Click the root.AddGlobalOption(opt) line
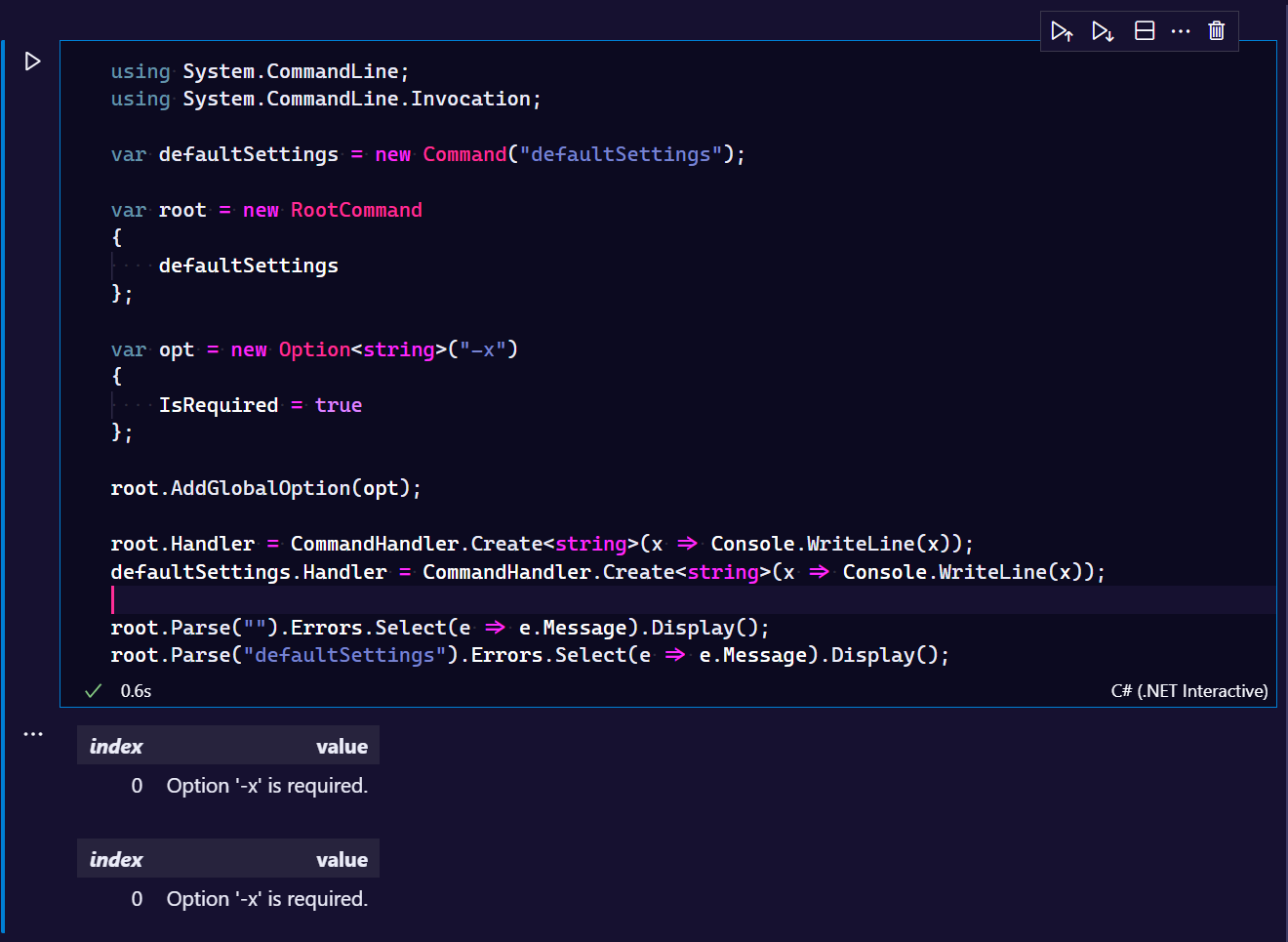 (x=265, y=488)
